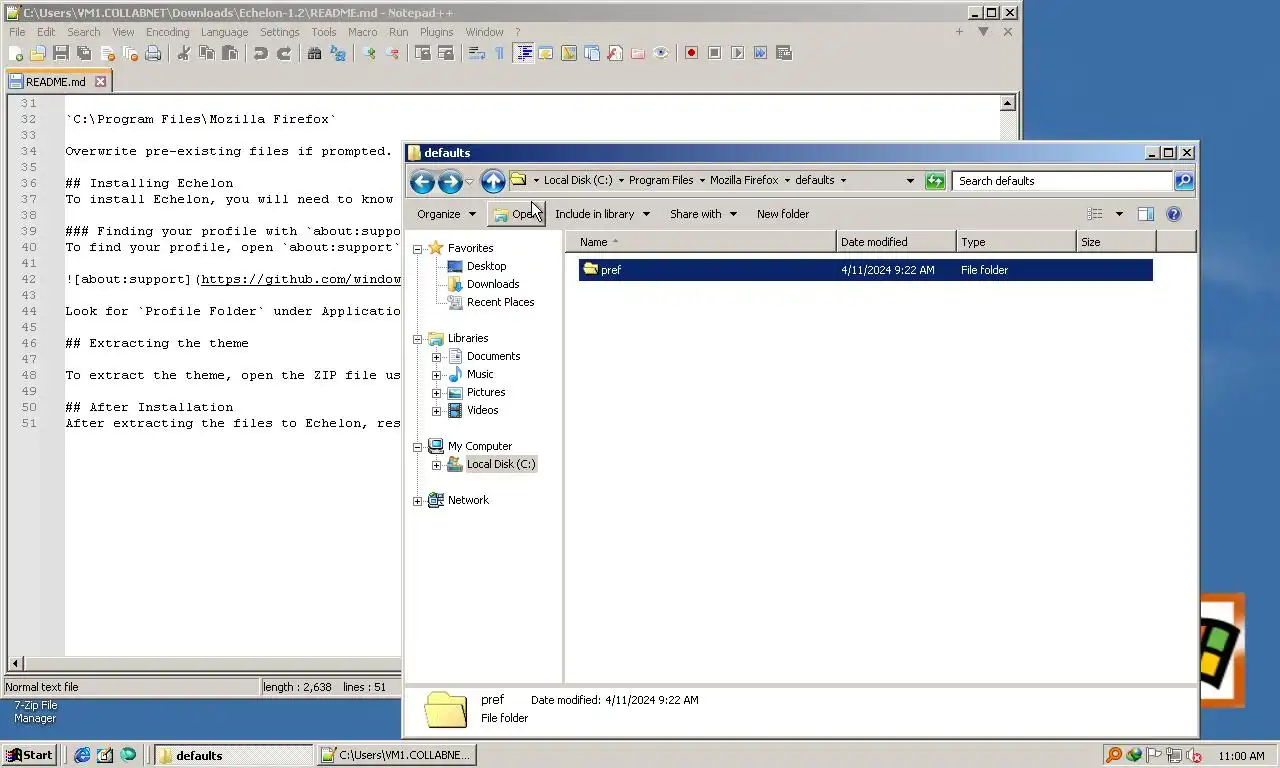The height and width of the screenshot is (768, 1280).
Task: Click the Up folder arrow in Explorer
Action: [493, 181]
